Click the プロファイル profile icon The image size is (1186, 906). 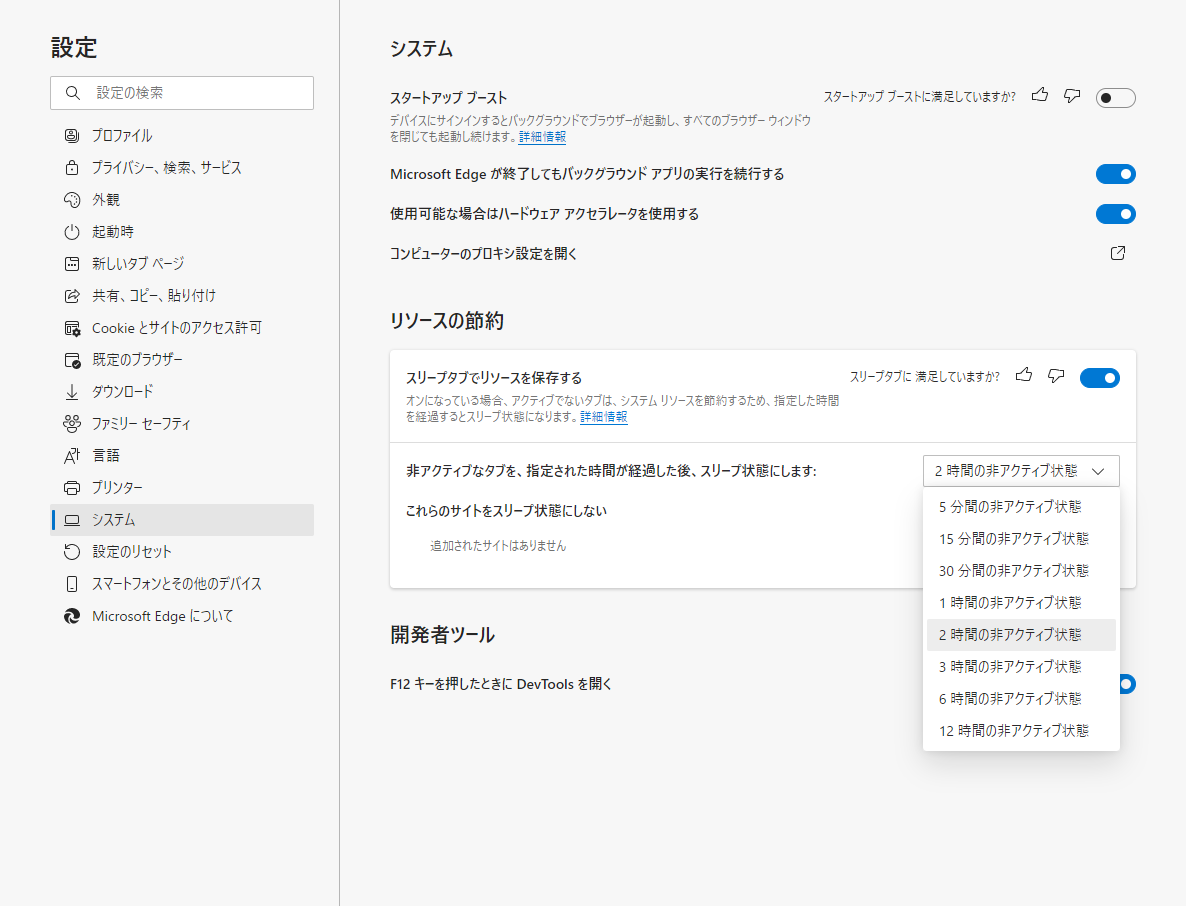tap(72, 136)
